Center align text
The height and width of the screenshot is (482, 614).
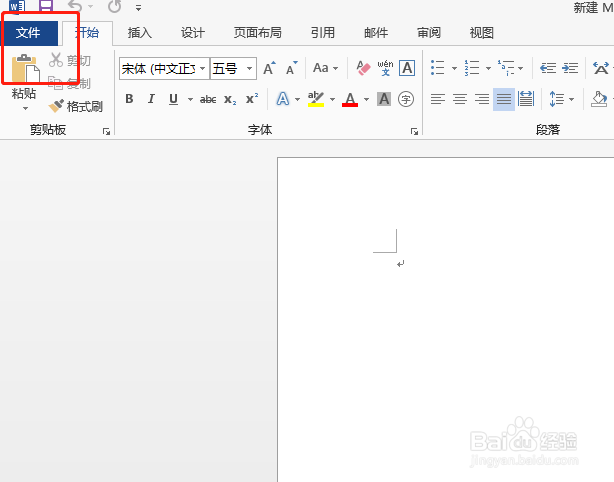[x=460, y=99]
